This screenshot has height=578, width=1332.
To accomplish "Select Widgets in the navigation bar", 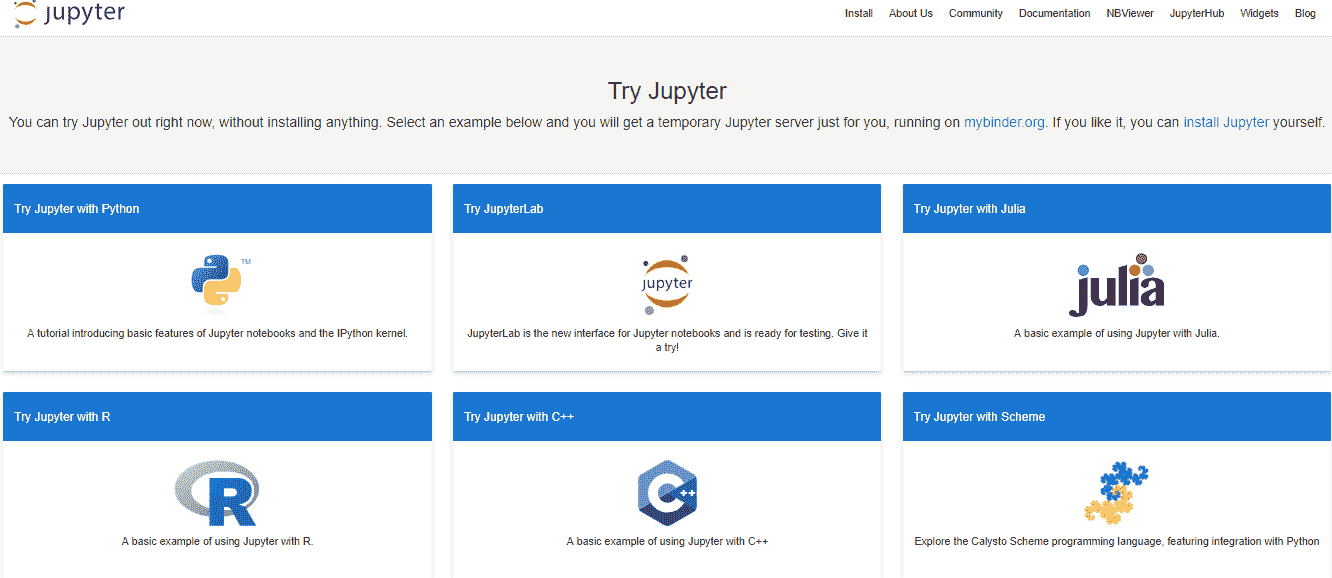I will click(1259, 14).
